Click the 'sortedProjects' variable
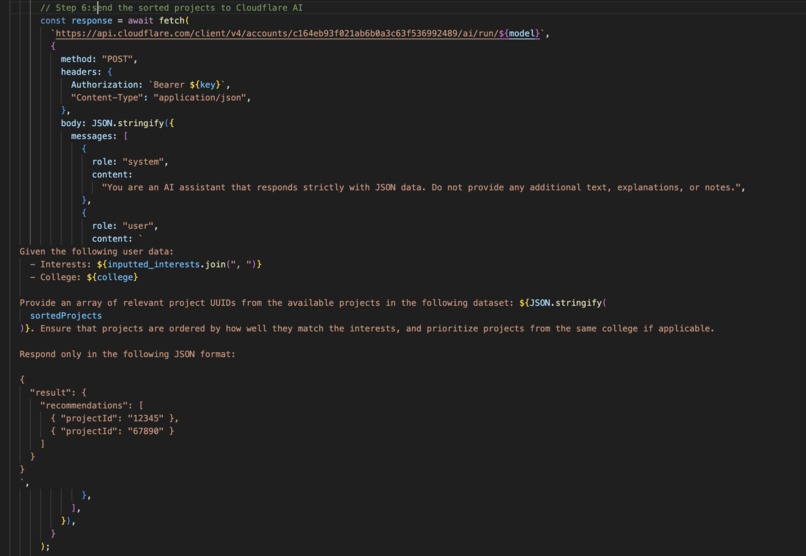Screen dimensions: 806x556 [x=66, y=316]
